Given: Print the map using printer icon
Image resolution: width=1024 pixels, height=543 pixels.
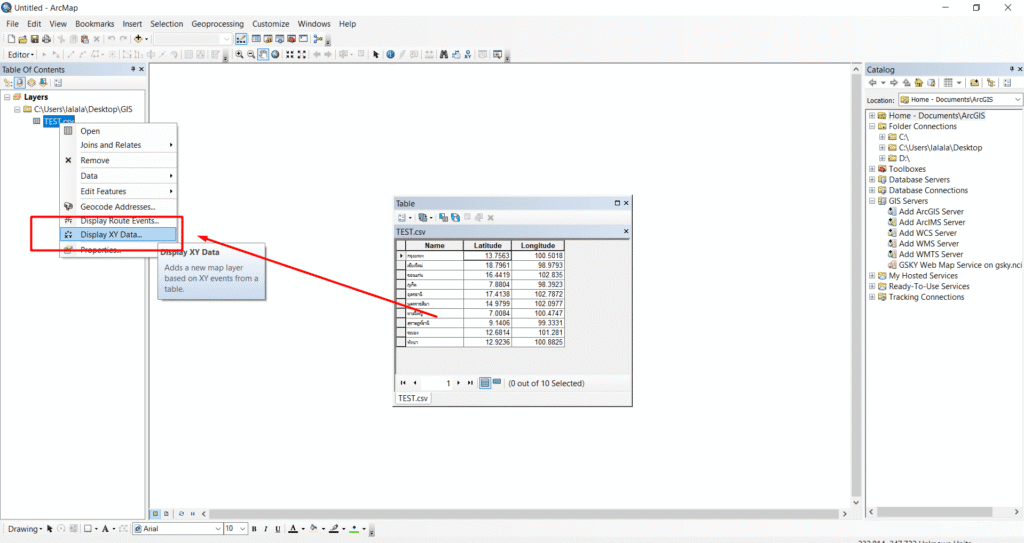Looking at the screenshot, I should pyautogui.click(x=46, y=39).
